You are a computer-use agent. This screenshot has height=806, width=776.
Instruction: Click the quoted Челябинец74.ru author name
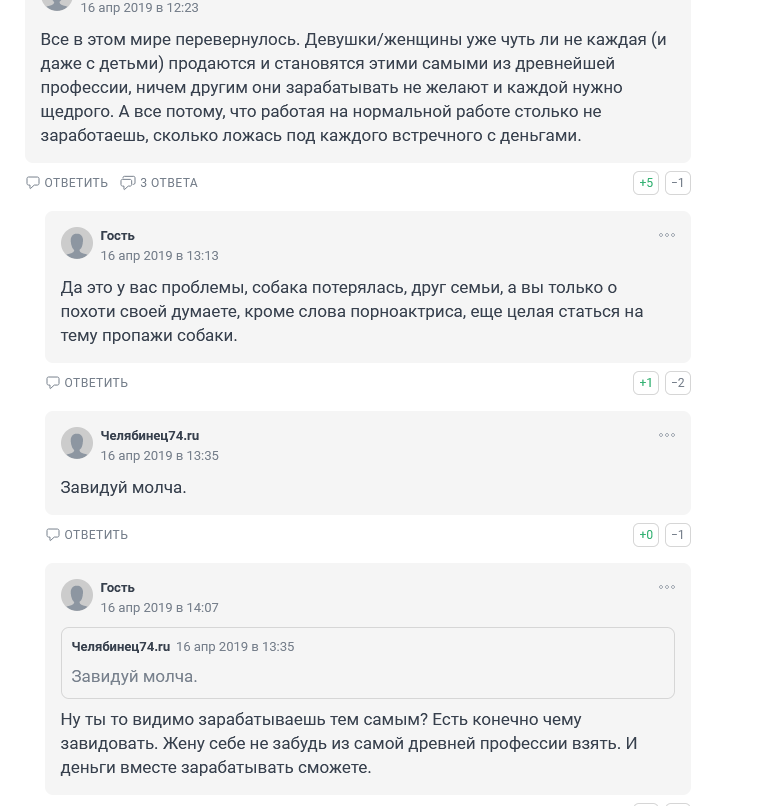pos(121,647)
